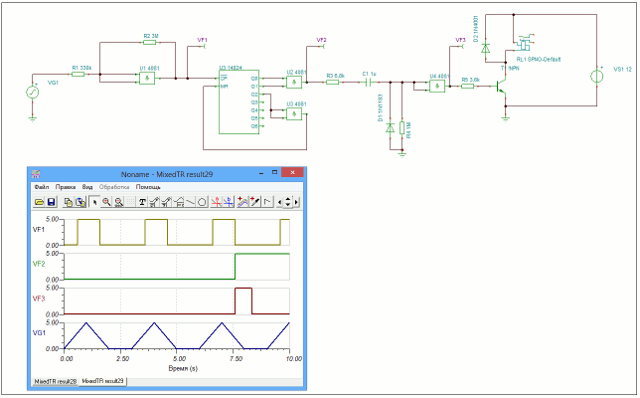
Task: Open the Помощь menu
Action: click(x=148, y=187)
